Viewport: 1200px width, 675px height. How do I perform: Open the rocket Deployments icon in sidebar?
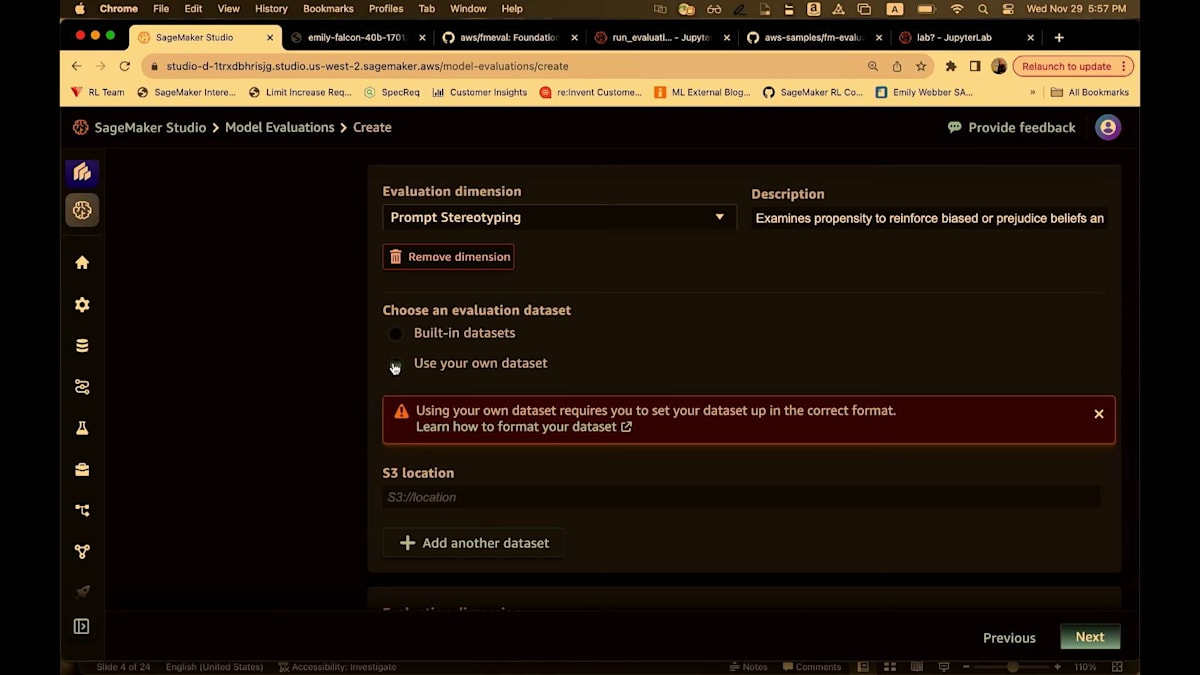pyautogui.click(x=82, y=592)
